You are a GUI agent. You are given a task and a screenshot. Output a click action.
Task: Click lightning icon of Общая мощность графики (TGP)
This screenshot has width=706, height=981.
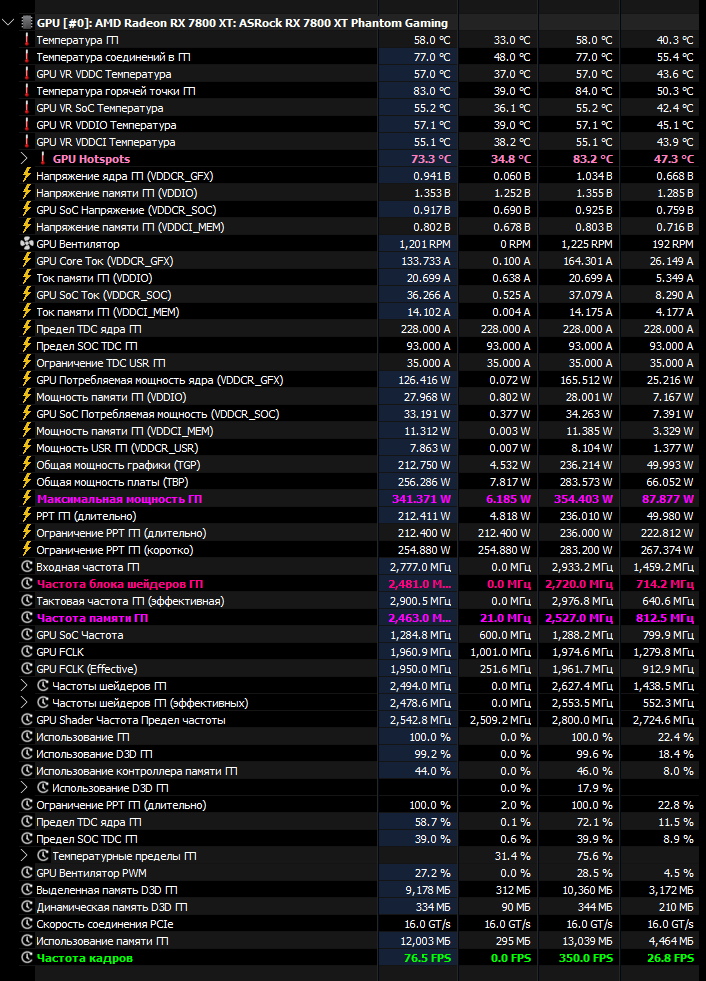pos(27,465)
